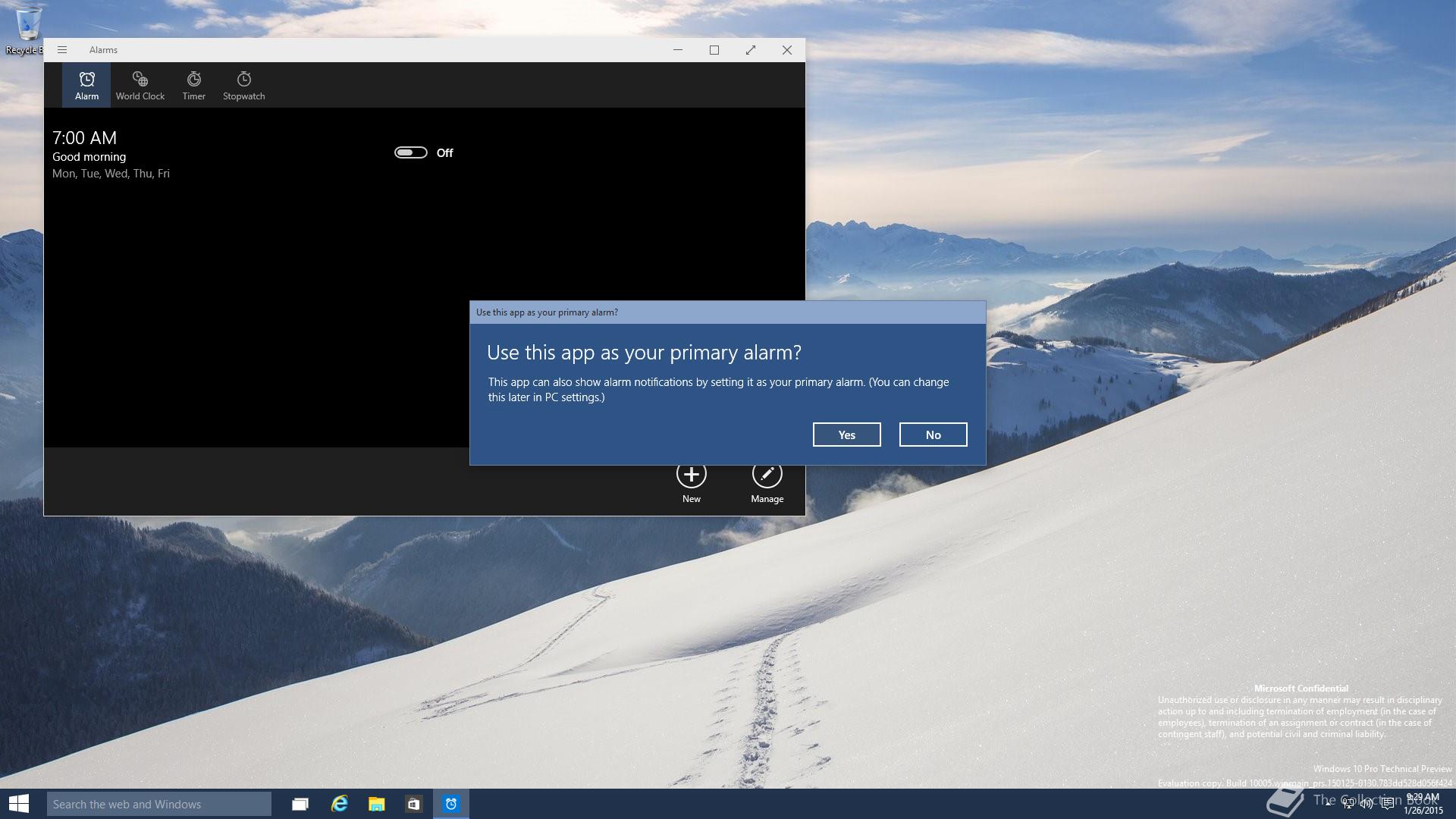Click No in primary alarm dialog
The height and width of the screenshot is (819, 1456).
[x=933, y=435]
